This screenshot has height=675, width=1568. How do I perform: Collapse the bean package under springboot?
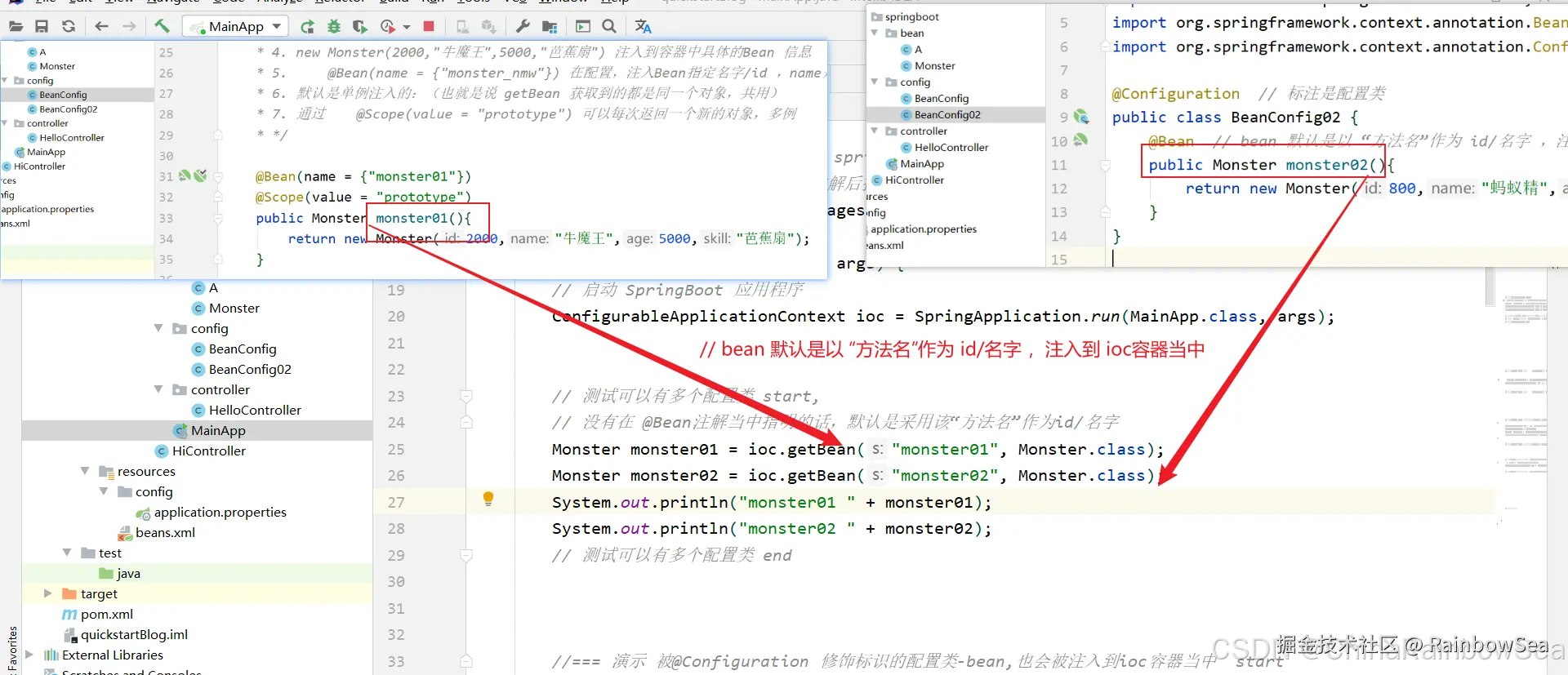click(875, 33)
